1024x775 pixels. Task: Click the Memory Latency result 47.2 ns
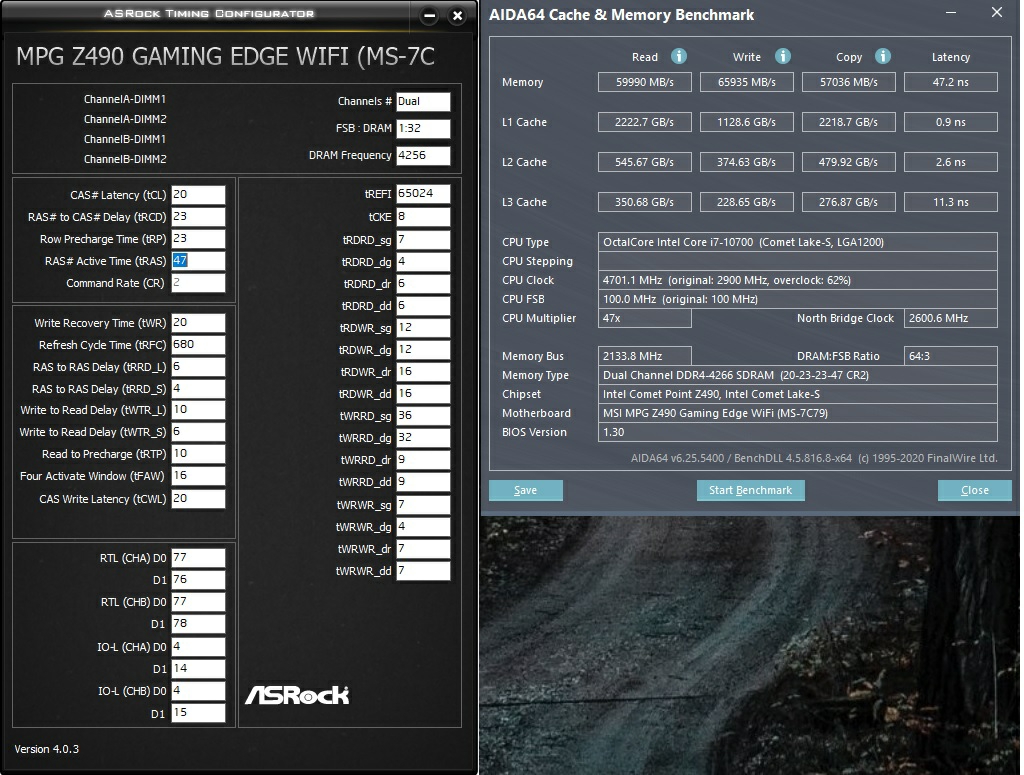(950, 82)
